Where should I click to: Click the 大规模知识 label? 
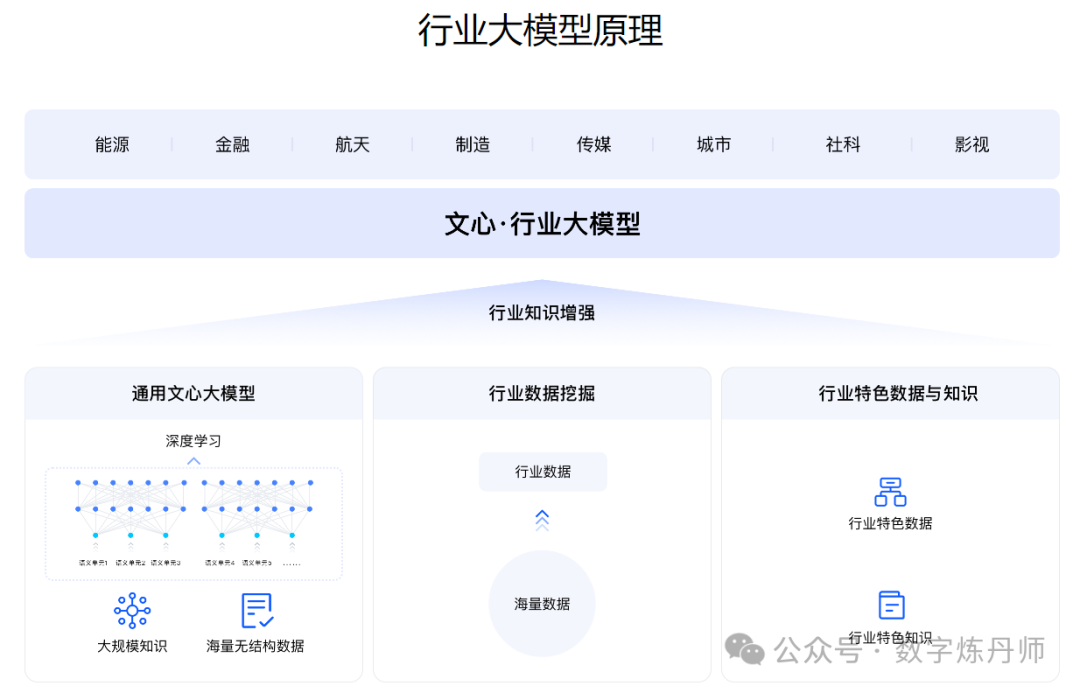(132, 646)
